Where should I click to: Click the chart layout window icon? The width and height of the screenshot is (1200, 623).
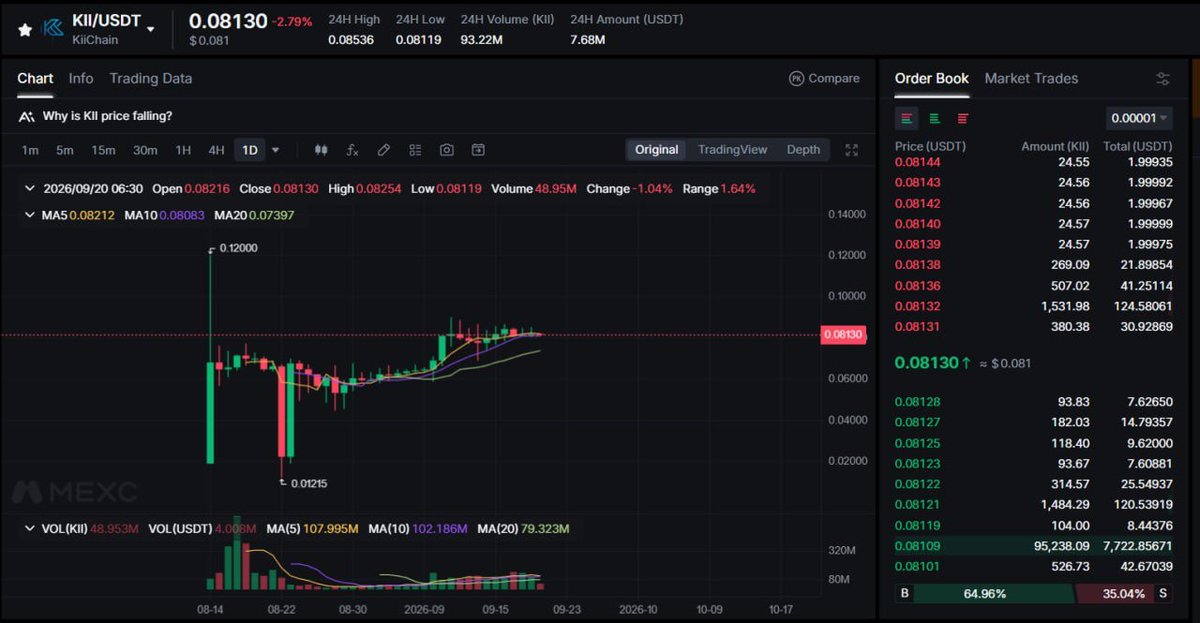(x=478, y=150)
